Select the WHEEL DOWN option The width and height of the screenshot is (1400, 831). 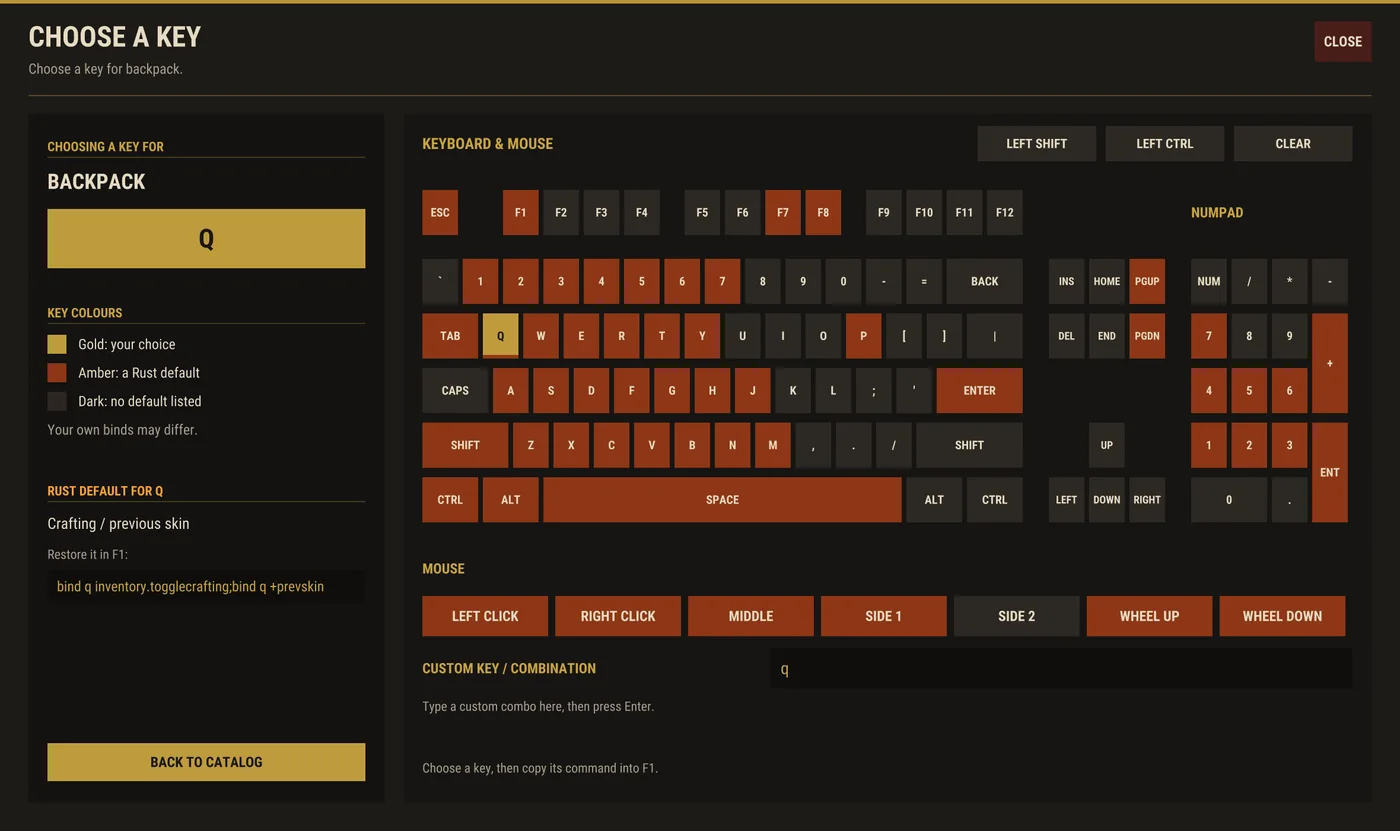point(1282,616)
